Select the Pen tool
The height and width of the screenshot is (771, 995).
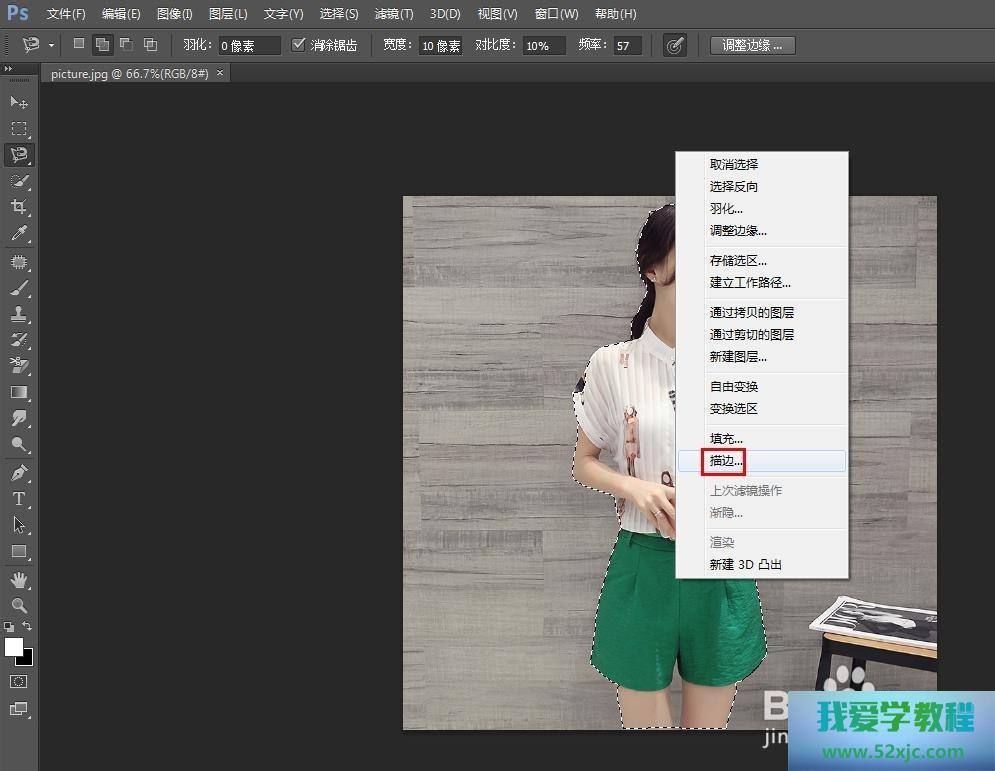tap(18, 473)
